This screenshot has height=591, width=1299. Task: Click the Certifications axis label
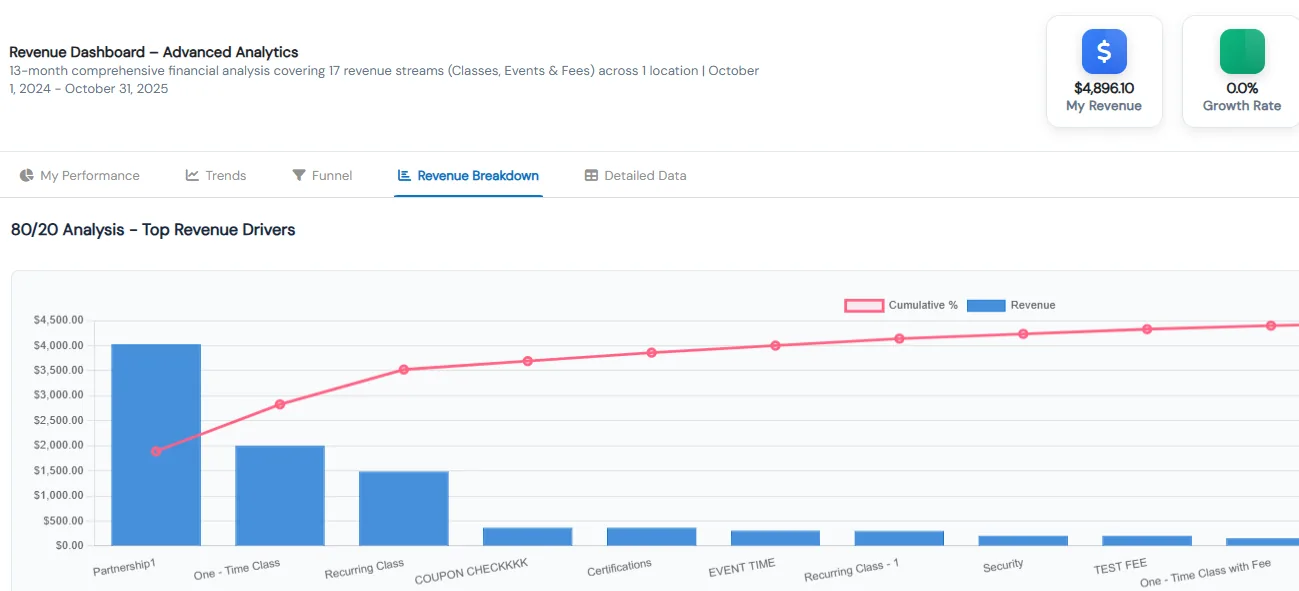click(619, 567)
